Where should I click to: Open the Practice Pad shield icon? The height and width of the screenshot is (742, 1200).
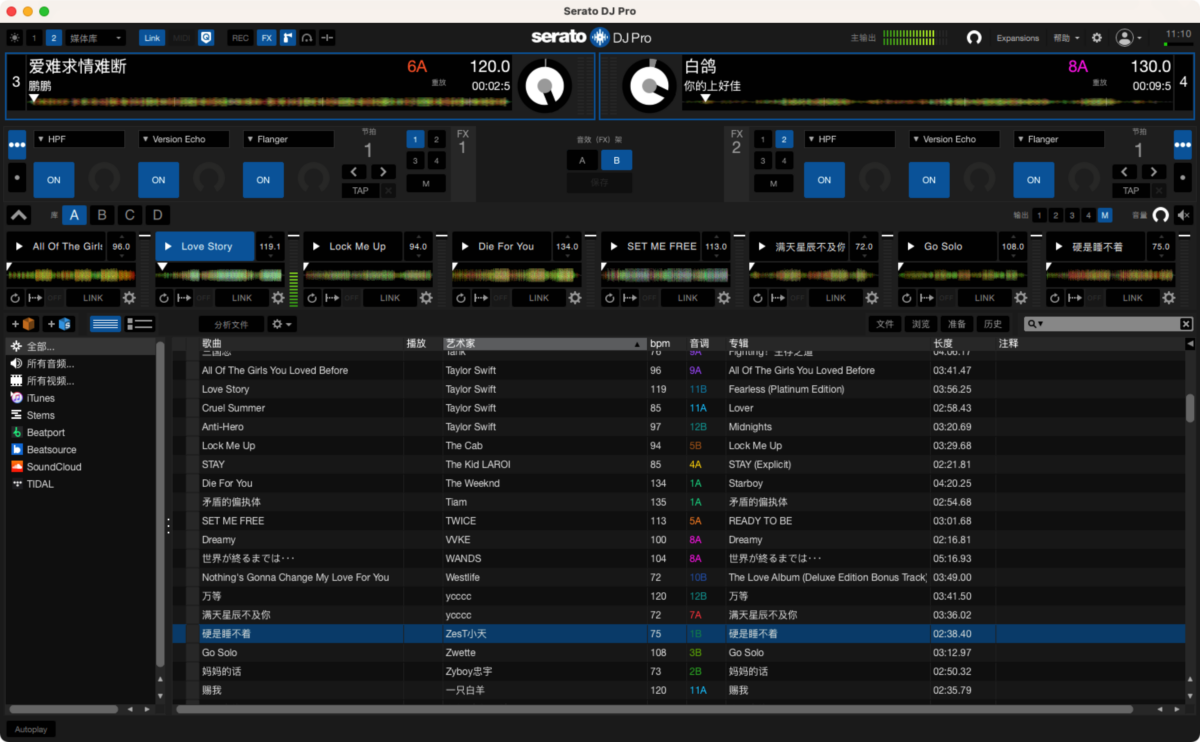click(206, 38)
